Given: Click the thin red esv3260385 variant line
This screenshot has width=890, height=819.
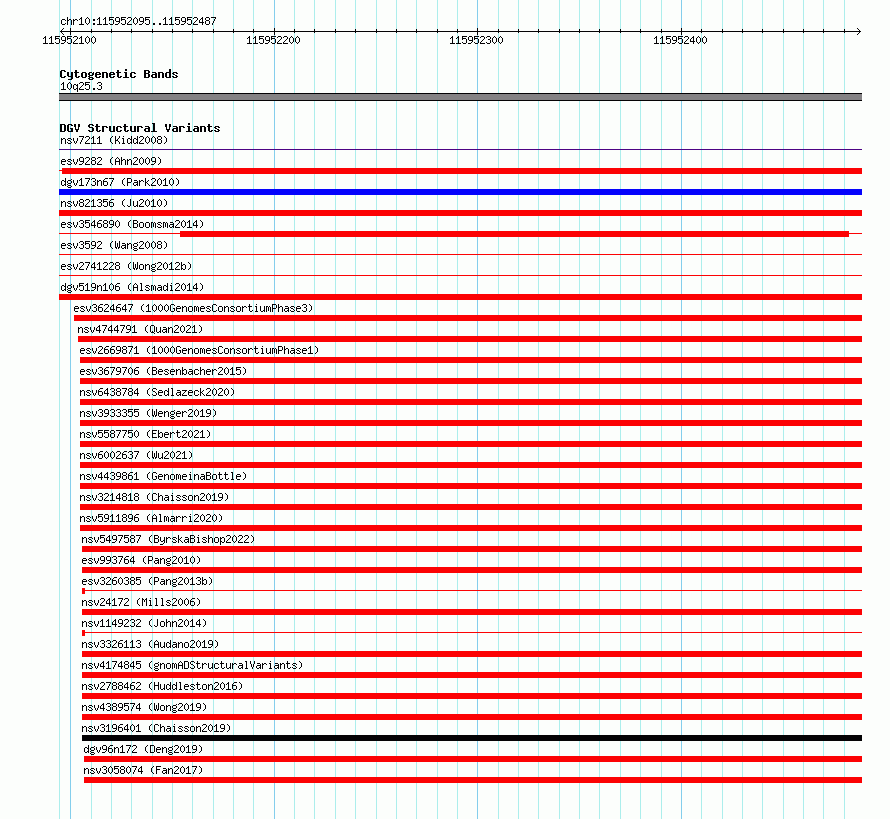Looking at the screenshot, I should tap(472, 591).
